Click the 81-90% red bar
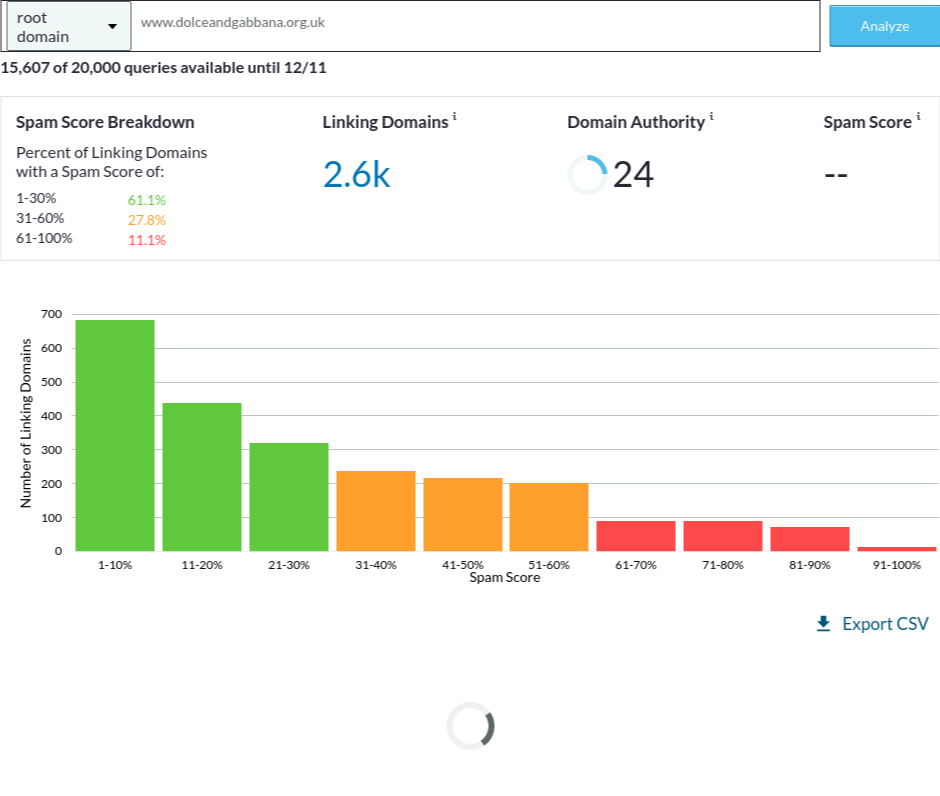The width and height of the screenshot is (940, 796). coord(810,539)
